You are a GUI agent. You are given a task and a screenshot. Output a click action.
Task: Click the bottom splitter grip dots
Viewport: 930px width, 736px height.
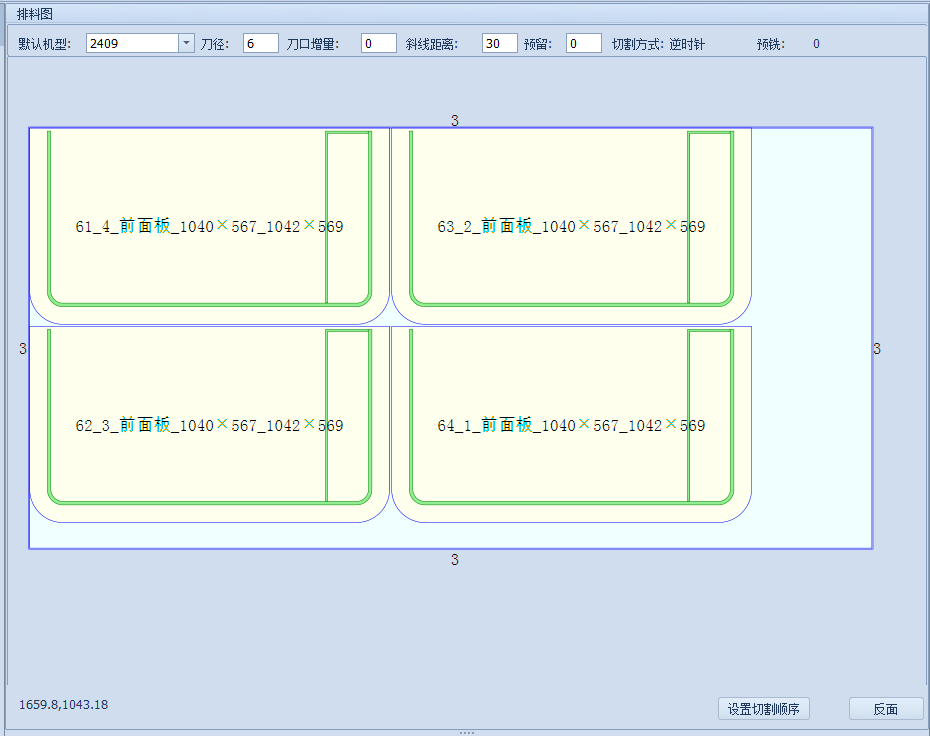[x=466, y=732]
